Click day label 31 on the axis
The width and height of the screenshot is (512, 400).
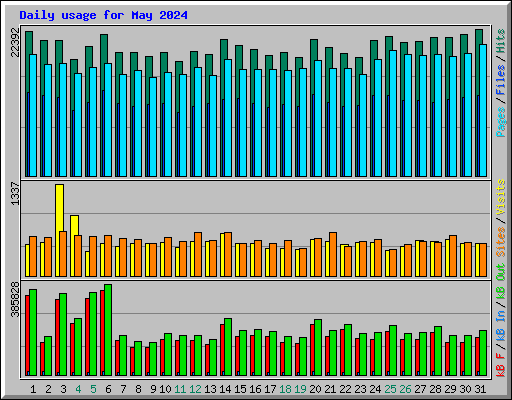click(480, 389)
